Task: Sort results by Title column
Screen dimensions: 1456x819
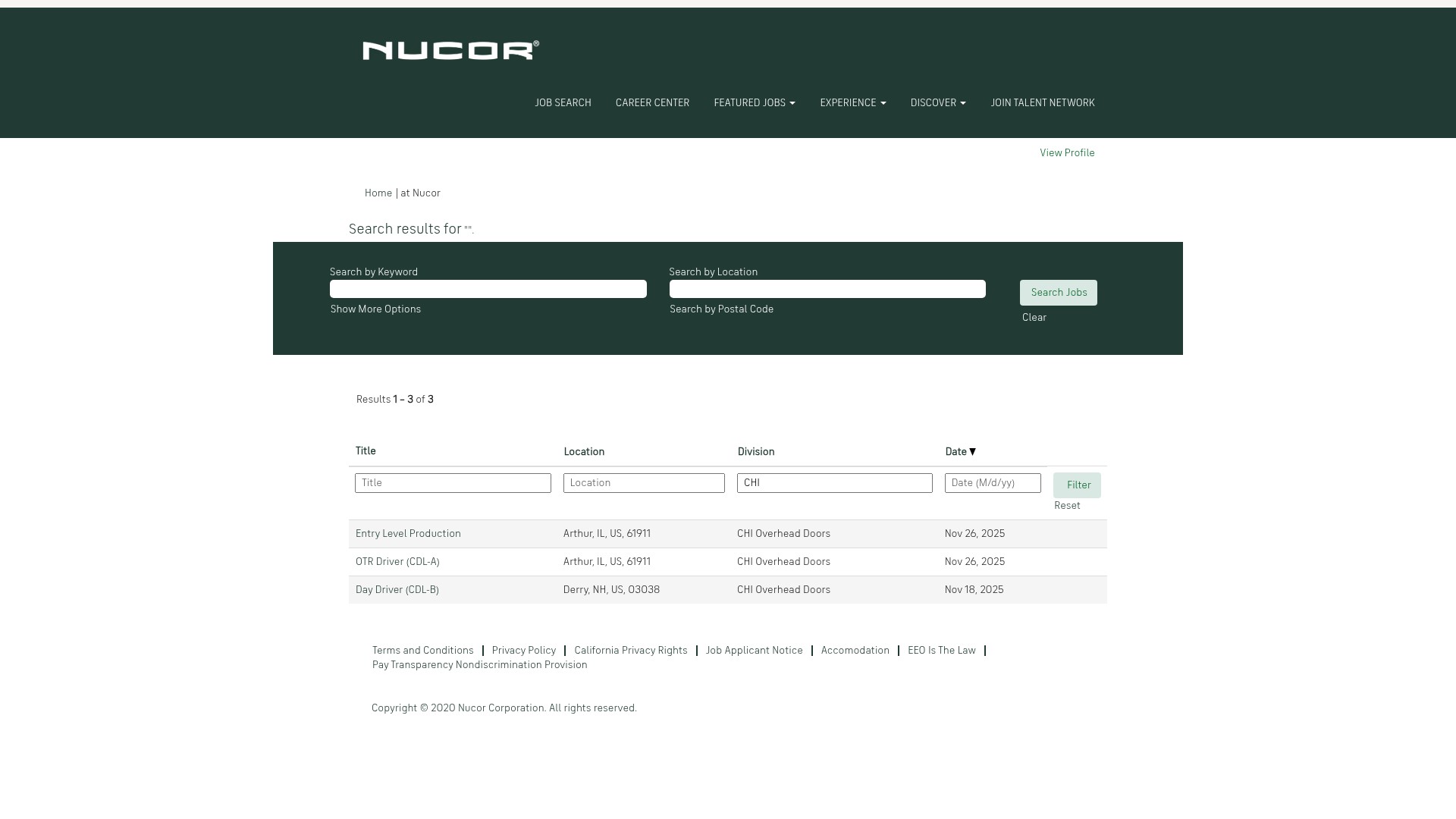Action: (366, 451)
